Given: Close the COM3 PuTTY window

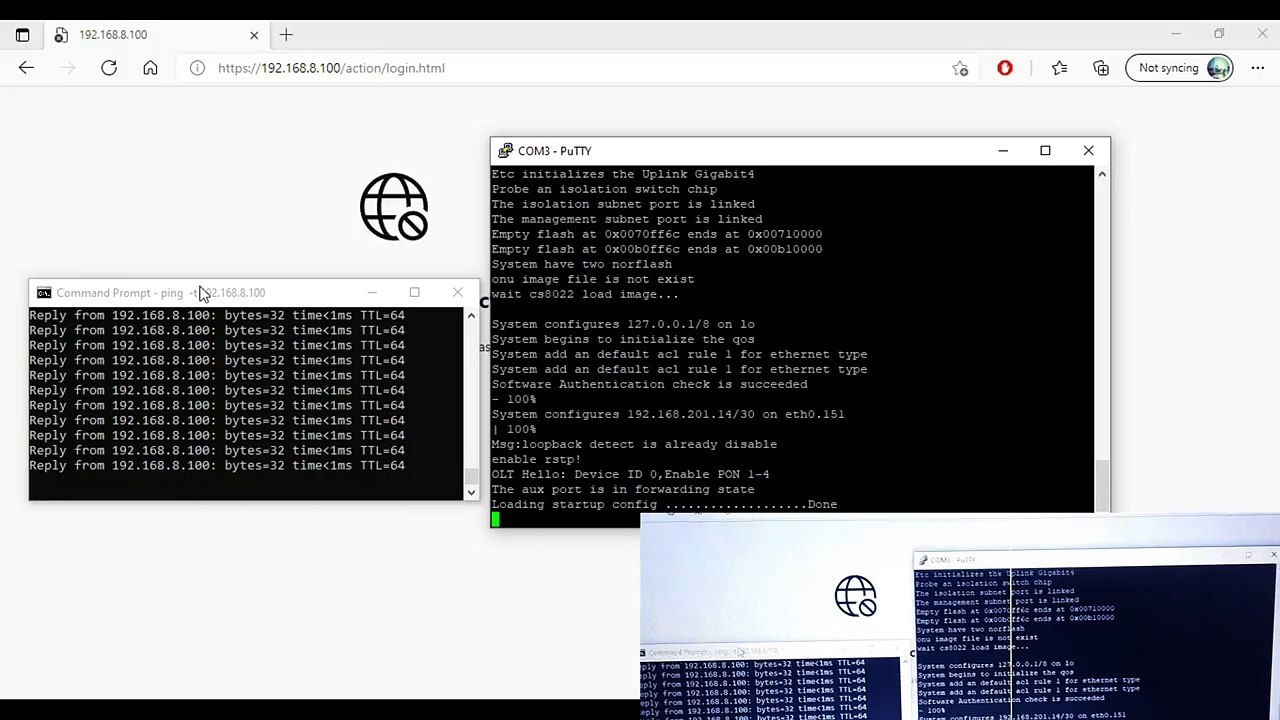Looking at the screenshot, I should click(1088, 151).
